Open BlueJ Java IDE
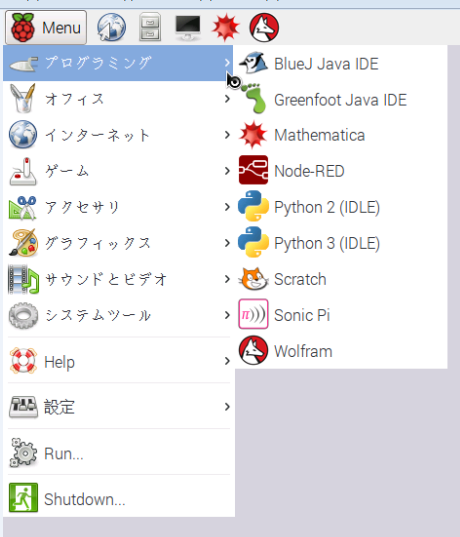Screen dimensions: 460x537 coord(341,63)
